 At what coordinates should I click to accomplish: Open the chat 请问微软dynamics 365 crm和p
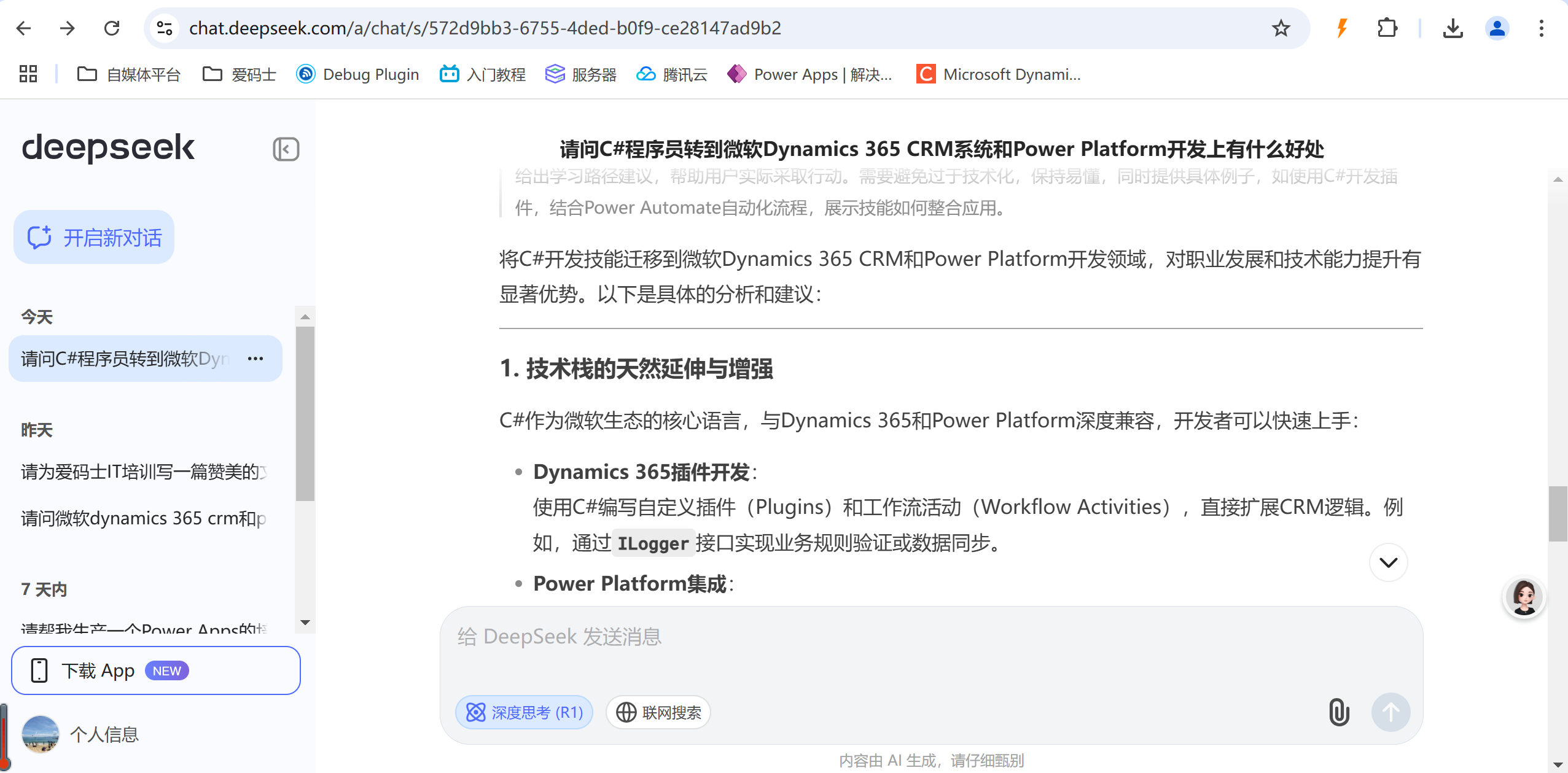click(x=144, y=518)
